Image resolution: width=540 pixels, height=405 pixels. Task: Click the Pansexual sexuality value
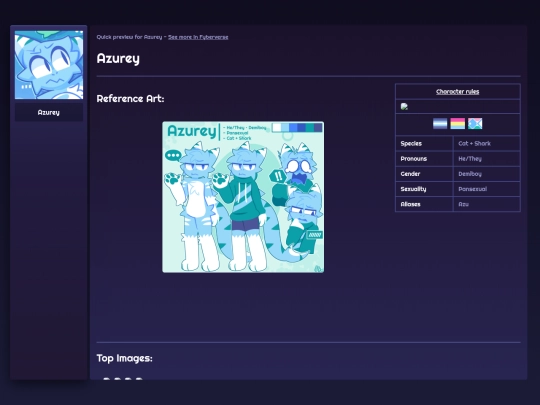pyautogui.click(x=472, y=189)
